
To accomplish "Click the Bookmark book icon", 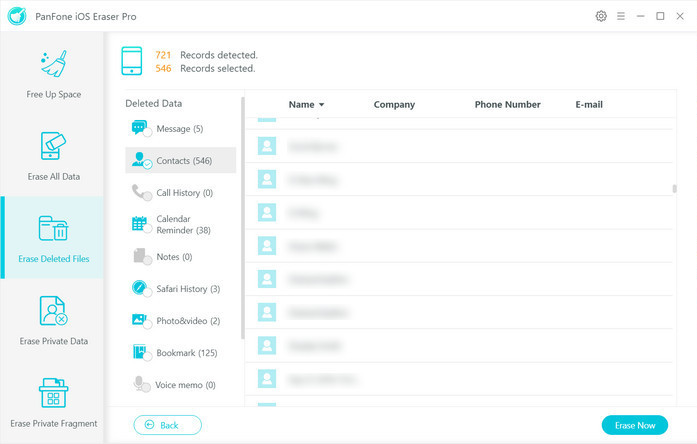I will point(139,351).
